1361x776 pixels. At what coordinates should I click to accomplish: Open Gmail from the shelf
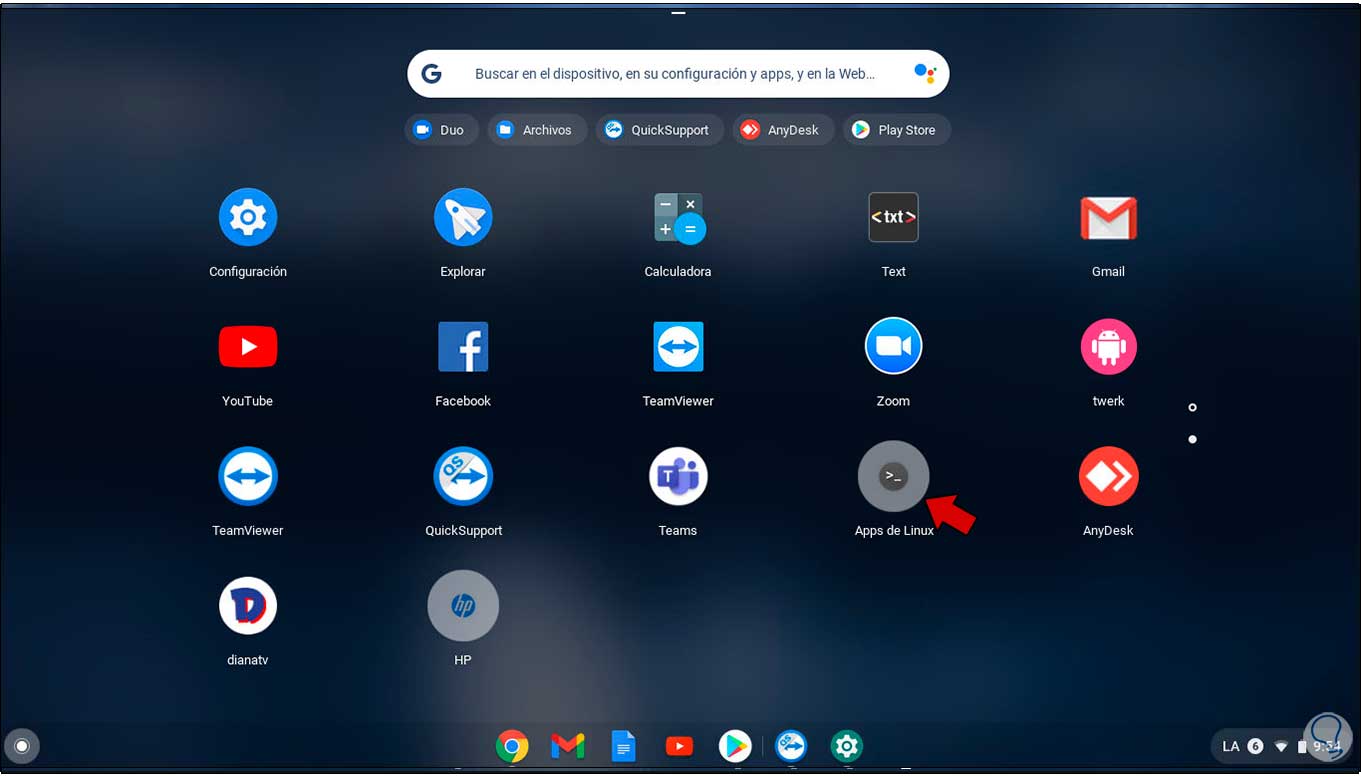pyautogui.click(x=568, y=746)
